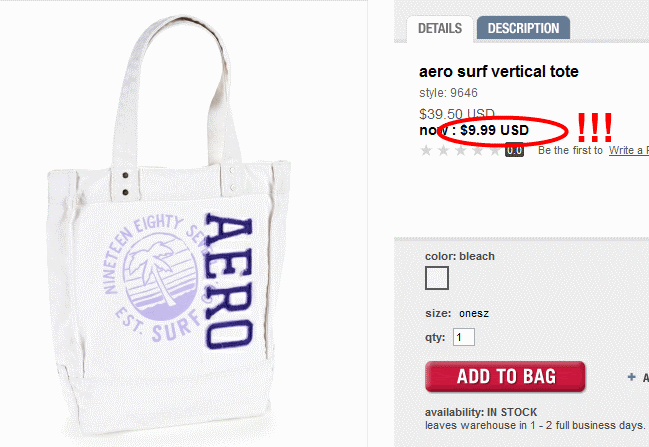
Task: Click the qty input field
Action: [464, 338]
